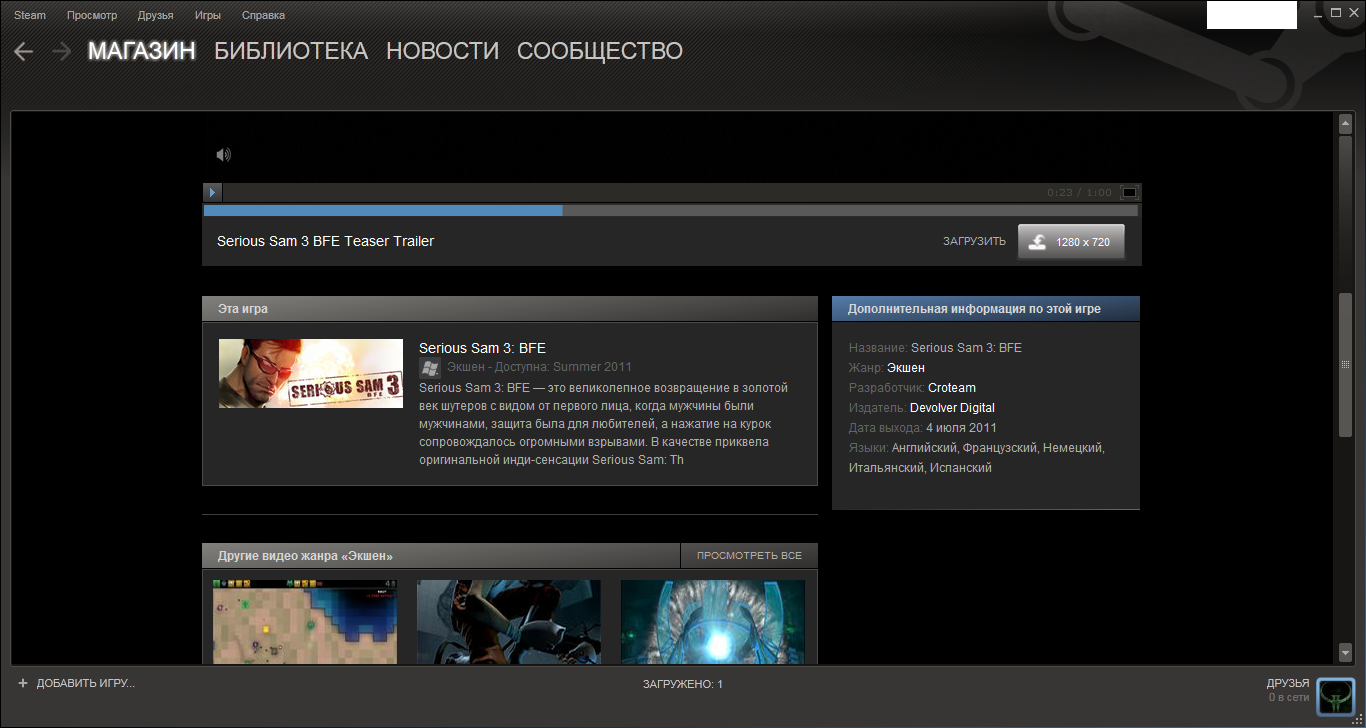Click the friends avatar icon at bottom right
The height and width of the screenshot is (728, 1366).
1335,696
